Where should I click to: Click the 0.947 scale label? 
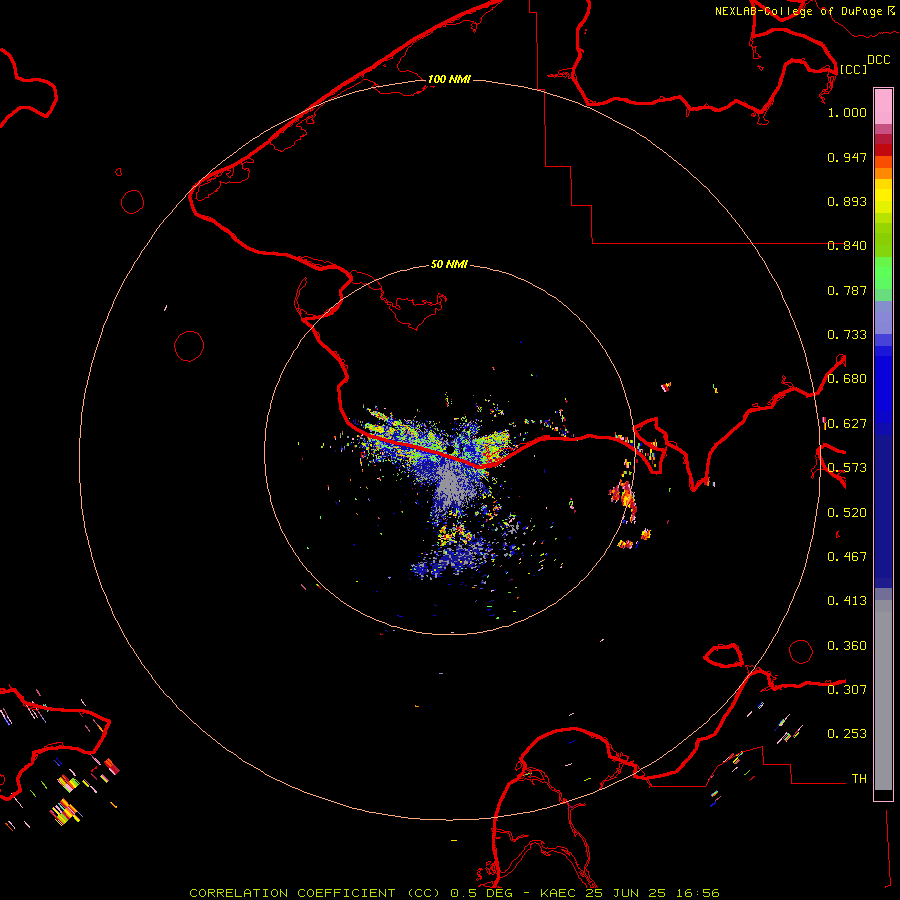point(847,157)
